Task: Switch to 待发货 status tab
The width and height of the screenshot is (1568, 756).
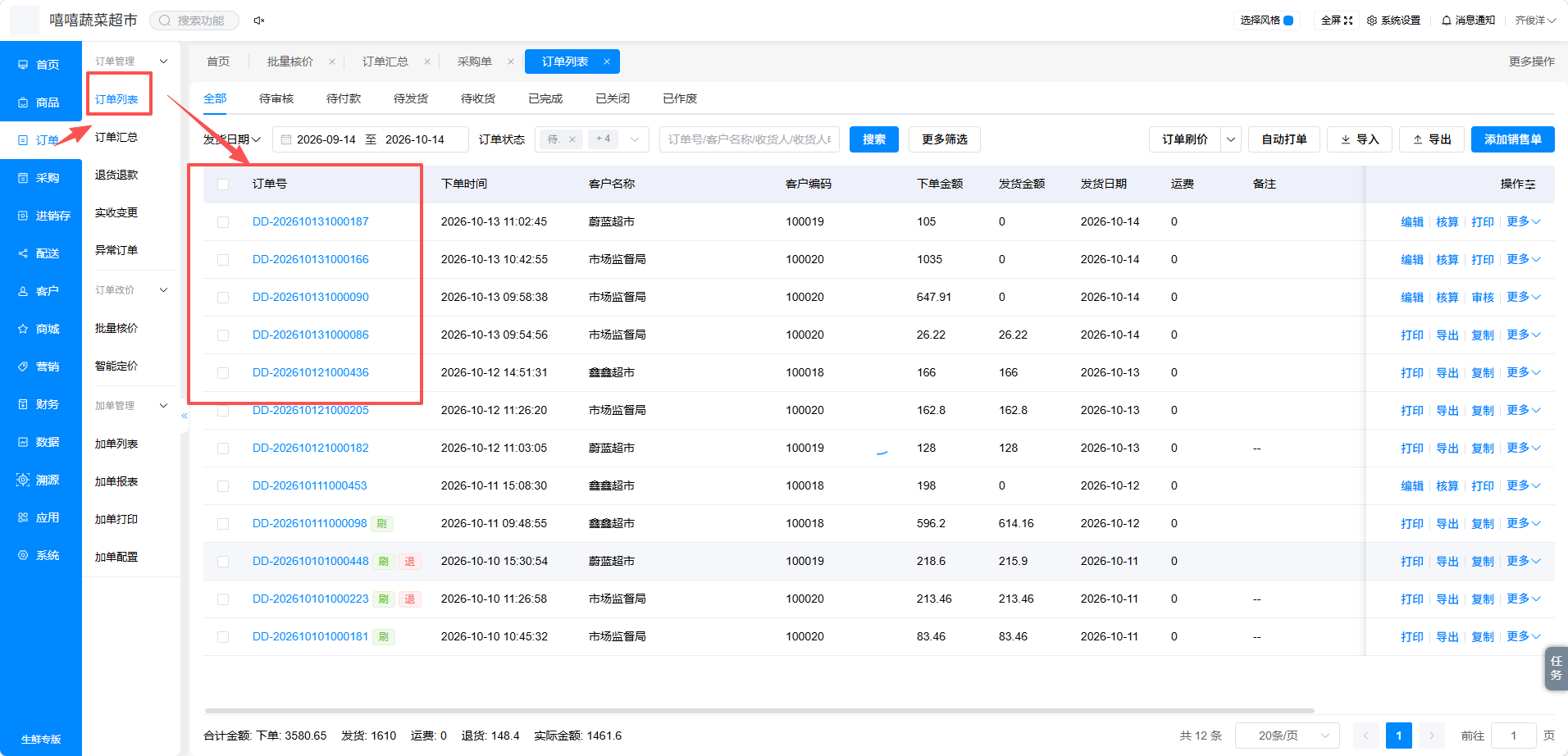Action: [x=411, y=98]
